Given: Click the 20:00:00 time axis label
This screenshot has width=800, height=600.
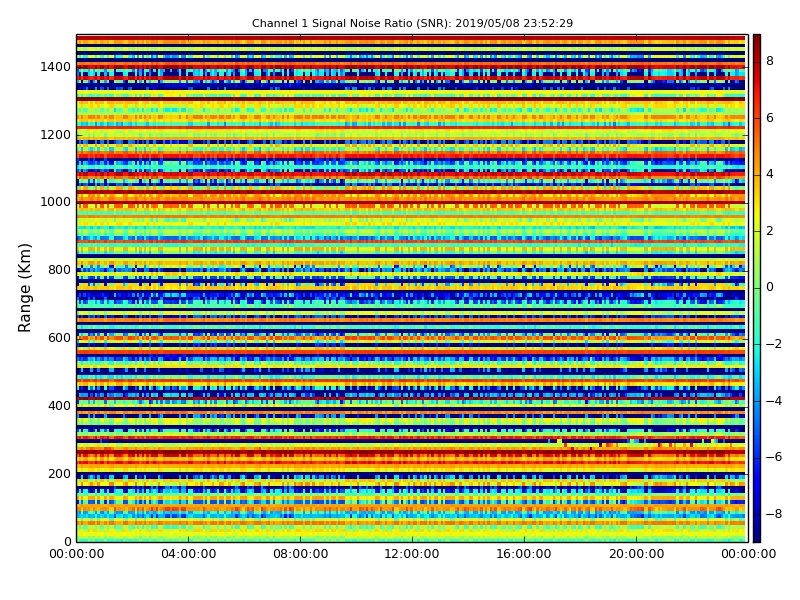Looking at the screenshot, I should (x=636, y=554).
